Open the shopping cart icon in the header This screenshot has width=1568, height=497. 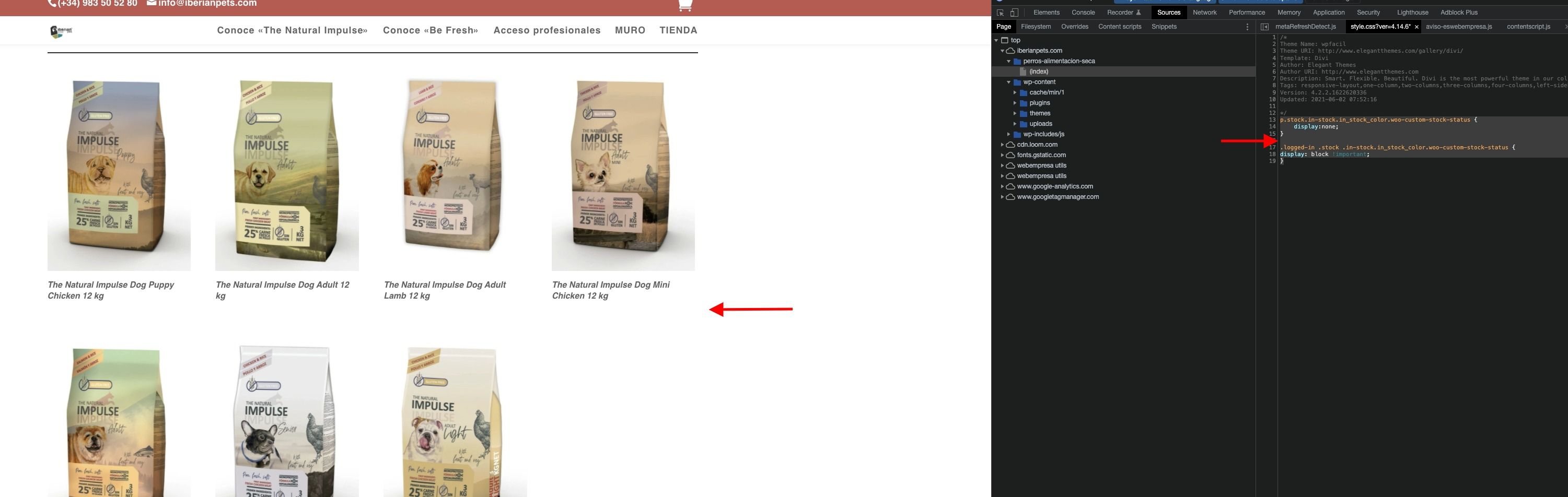point(685,5)
